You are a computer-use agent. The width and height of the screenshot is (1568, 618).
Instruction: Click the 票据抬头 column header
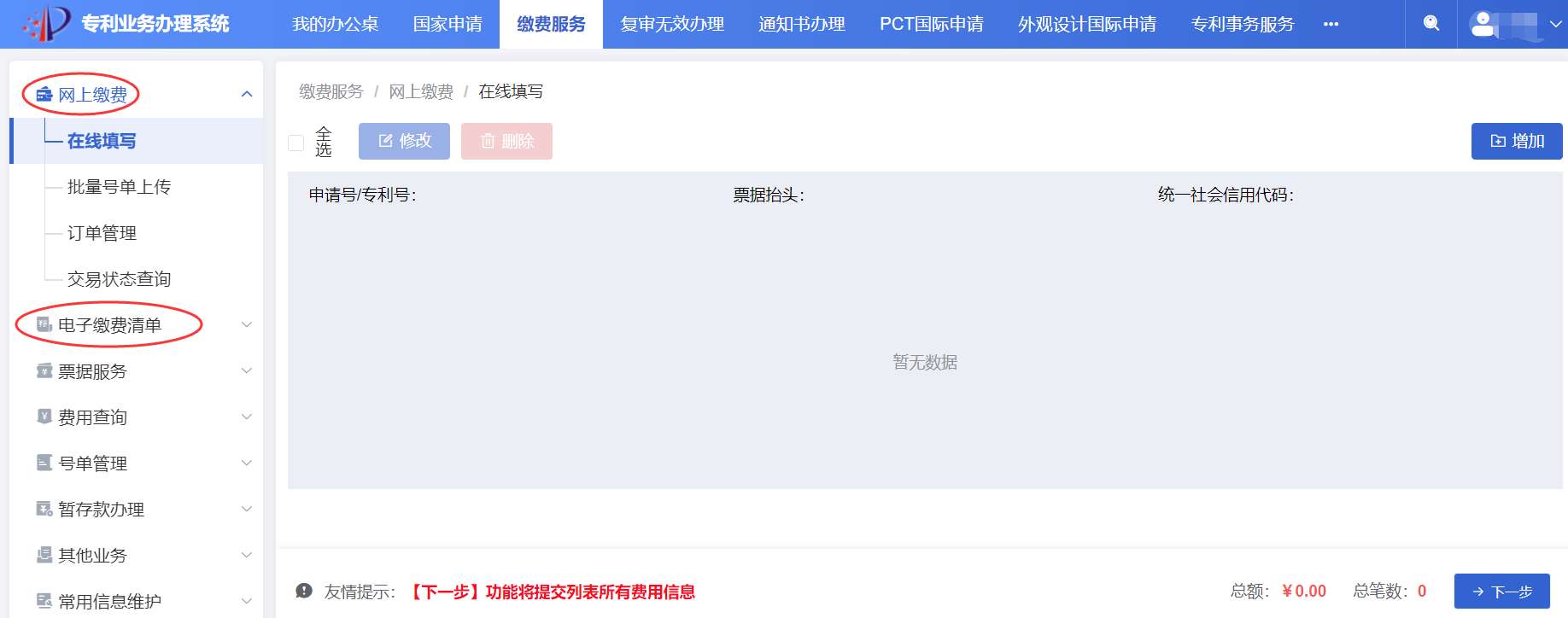pyautogui.click(x=769, y=195)
